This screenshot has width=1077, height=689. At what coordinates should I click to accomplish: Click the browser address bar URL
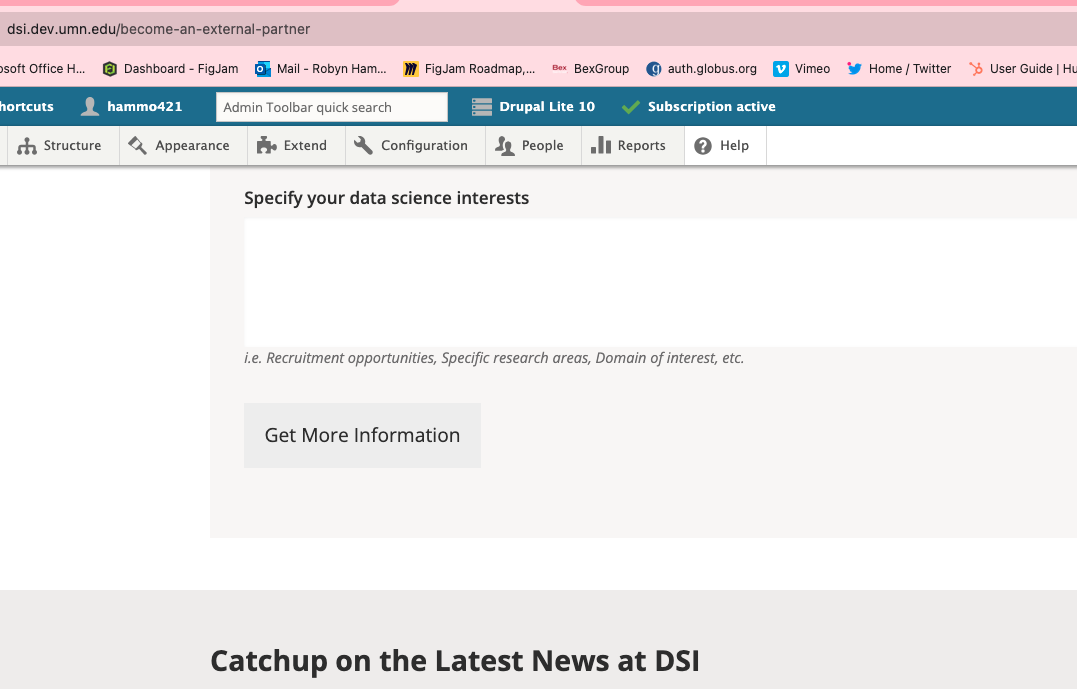(x=160, y=29)
